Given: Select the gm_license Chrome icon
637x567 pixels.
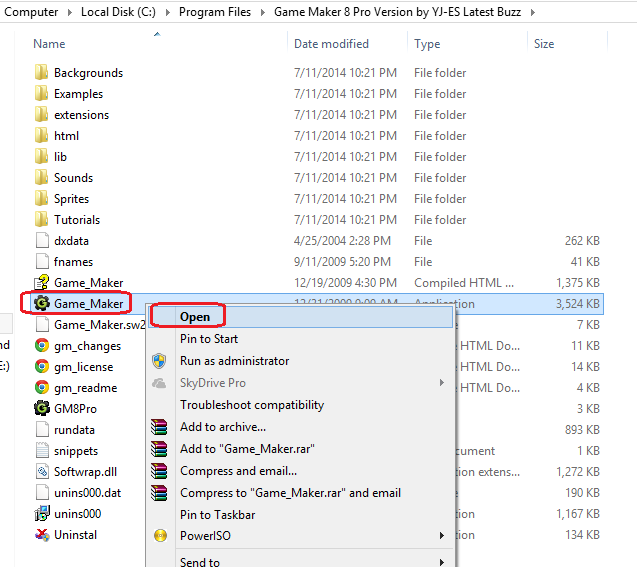Looking at the screenshot, I should [42, 367].
